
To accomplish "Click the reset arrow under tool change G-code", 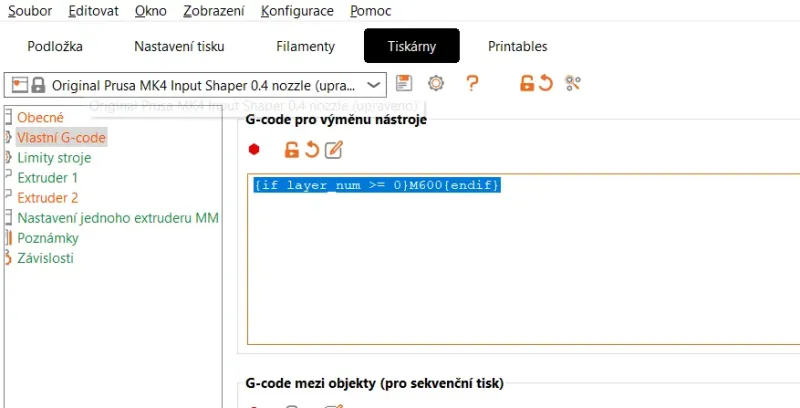I will tap(312, 150).
